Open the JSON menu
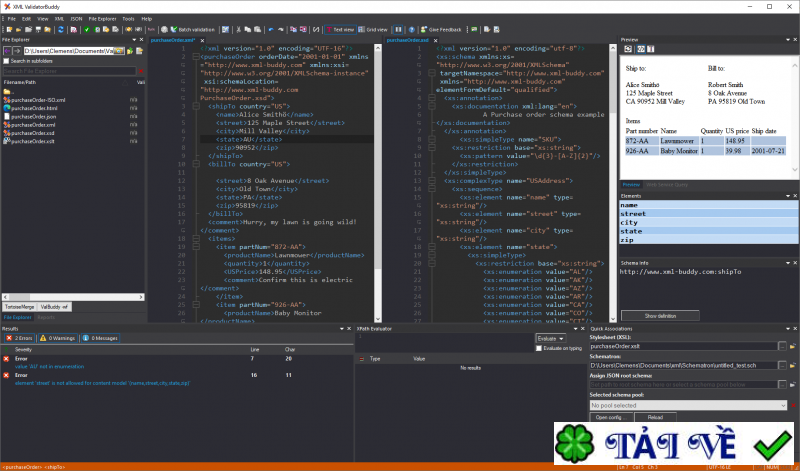This screenshot has width=800, height=471. [77, 18]
